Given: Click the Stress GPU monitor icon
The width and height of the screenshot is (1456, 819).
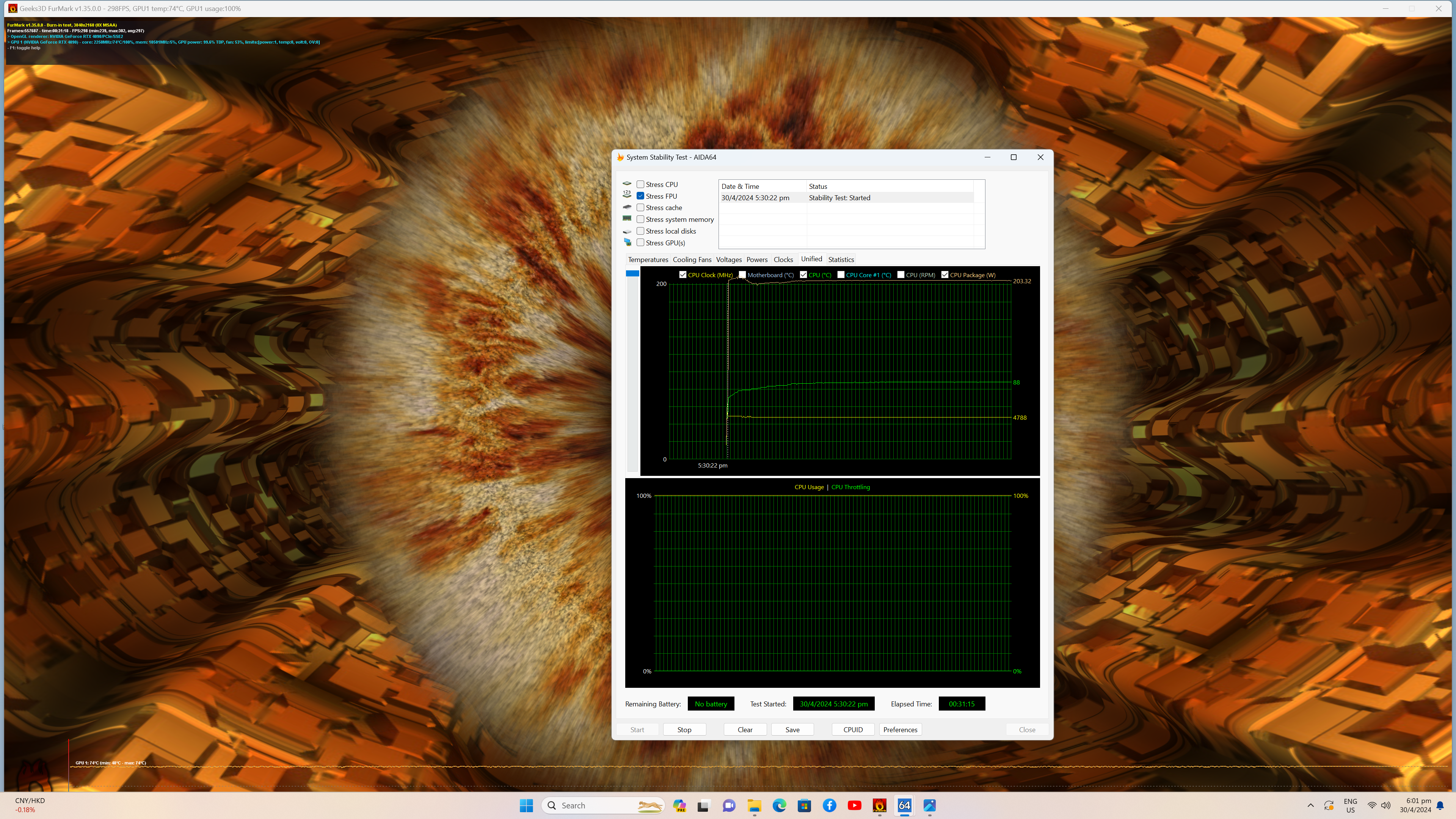Looking at the screenshot, I should 628,242.
